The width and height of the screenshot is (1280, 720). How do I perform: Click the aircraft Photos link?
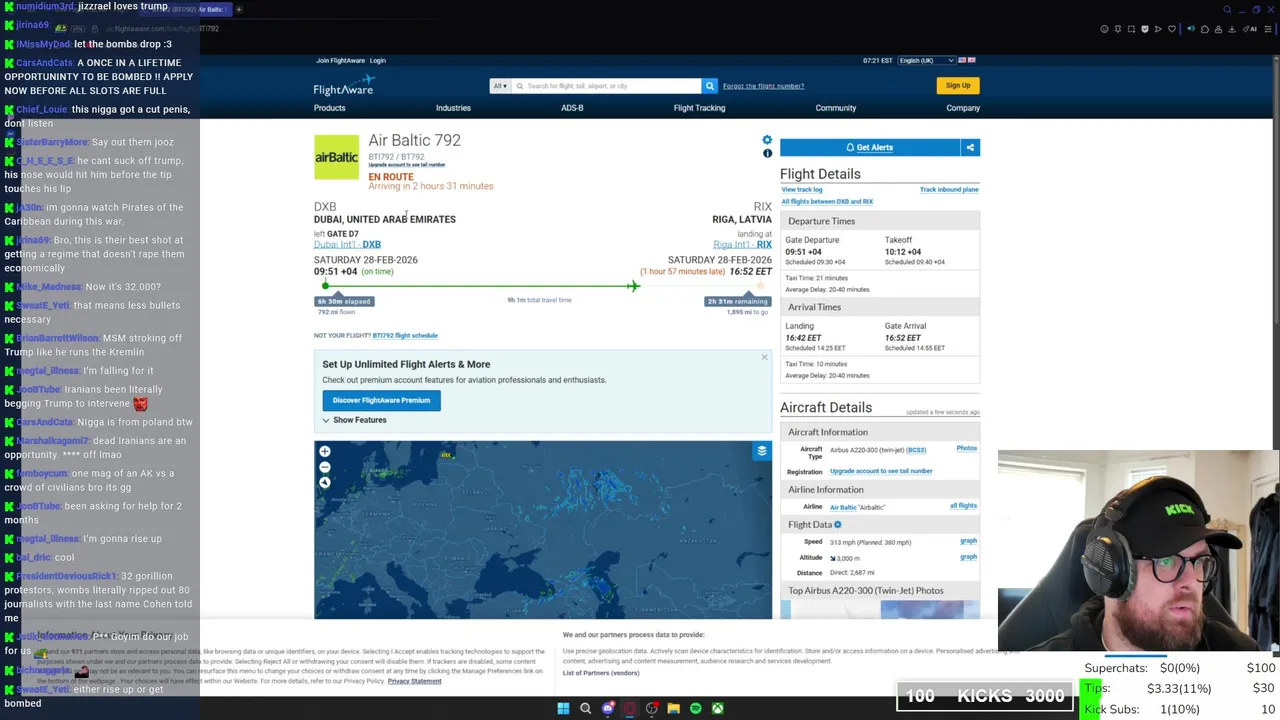click(966, 448)
